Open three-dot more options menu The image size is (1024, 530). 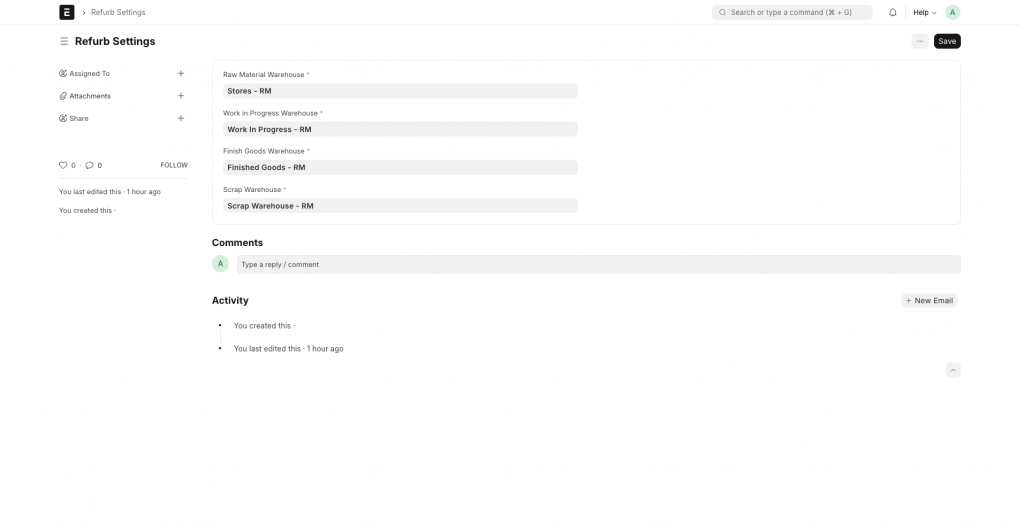point(919,41)
